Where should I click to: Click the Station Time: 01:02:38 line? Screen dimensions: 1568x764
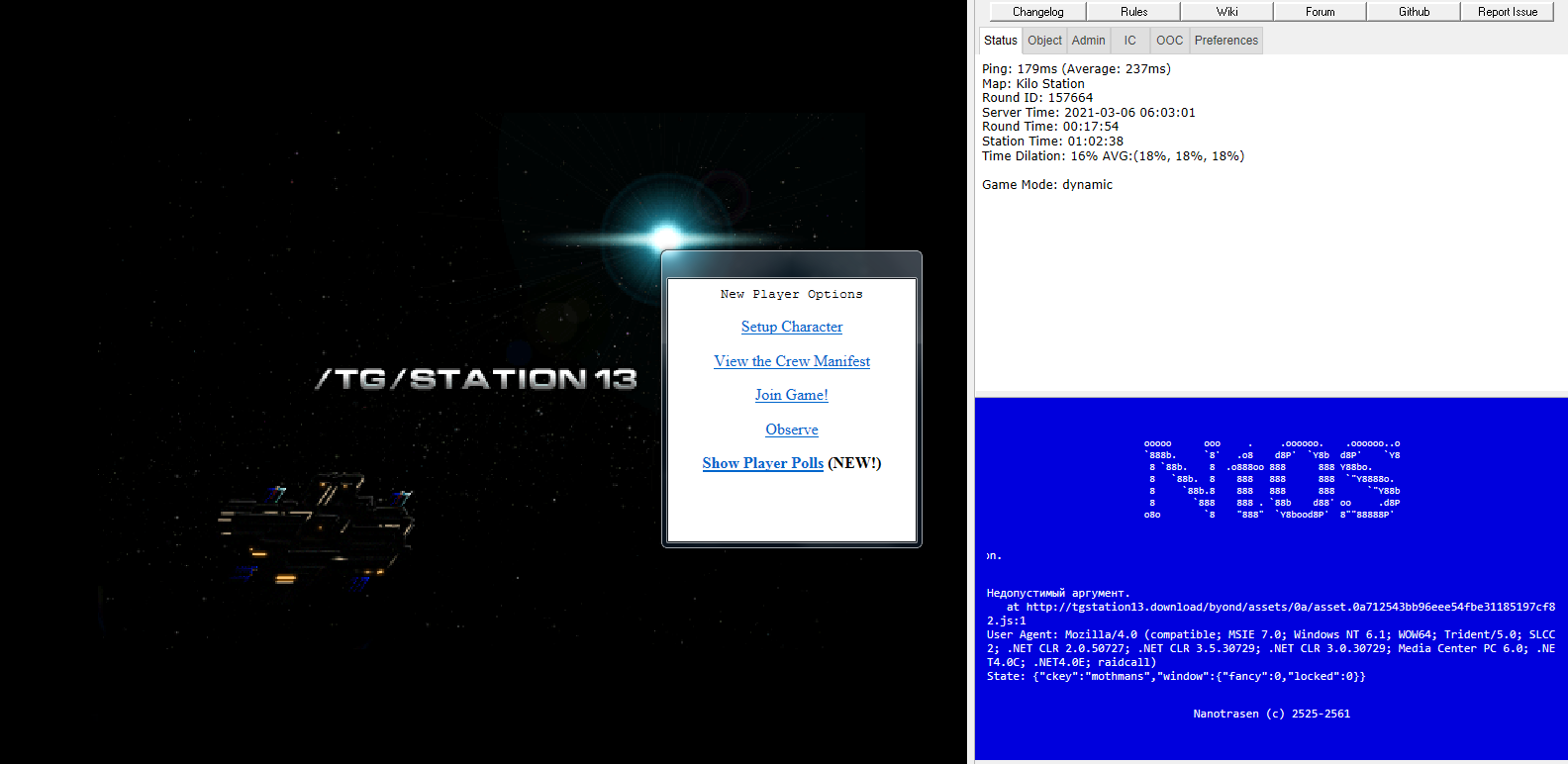point(1052,142)
